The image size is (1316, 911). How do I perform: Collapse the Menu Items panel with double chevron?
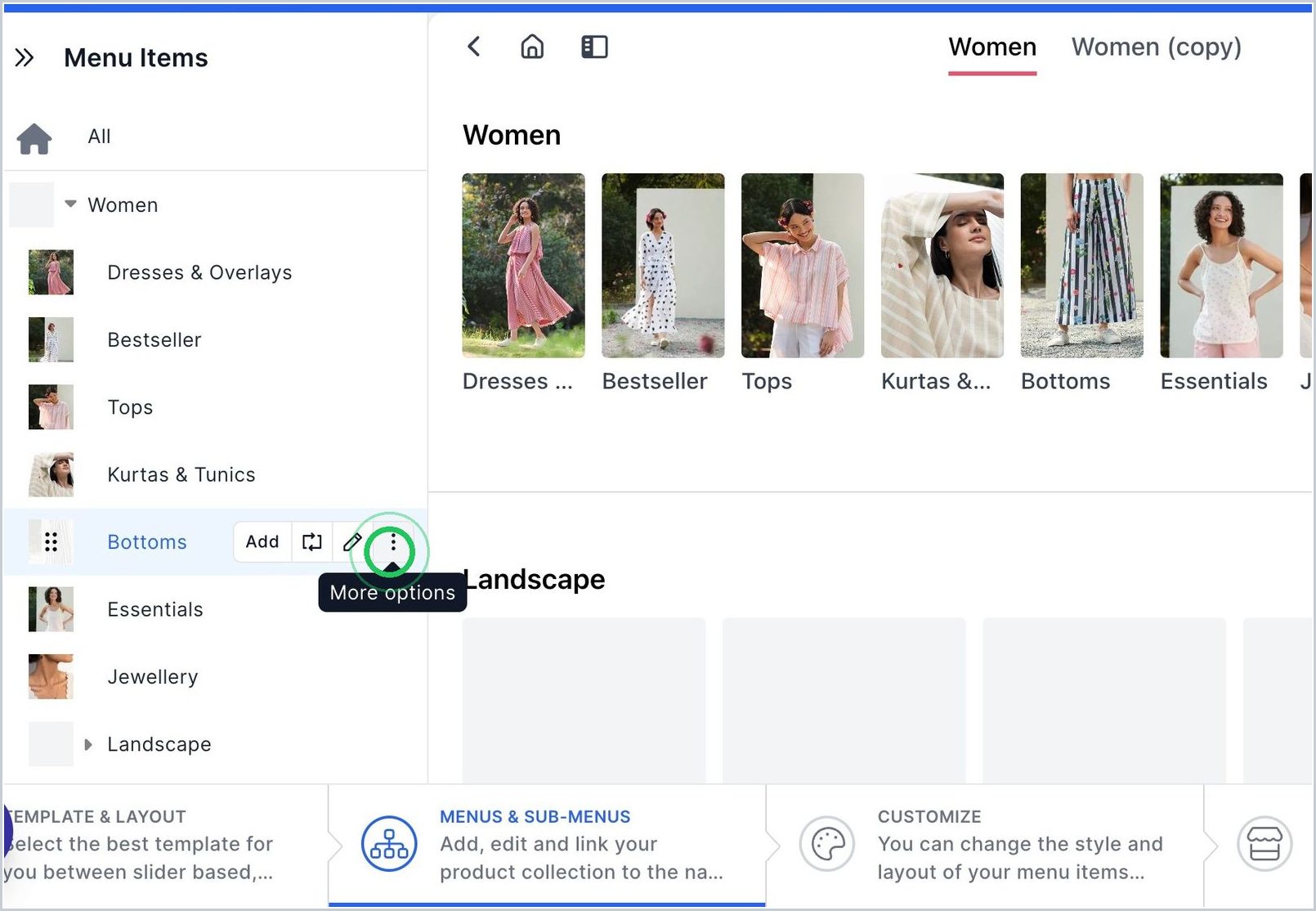(25, 57)
